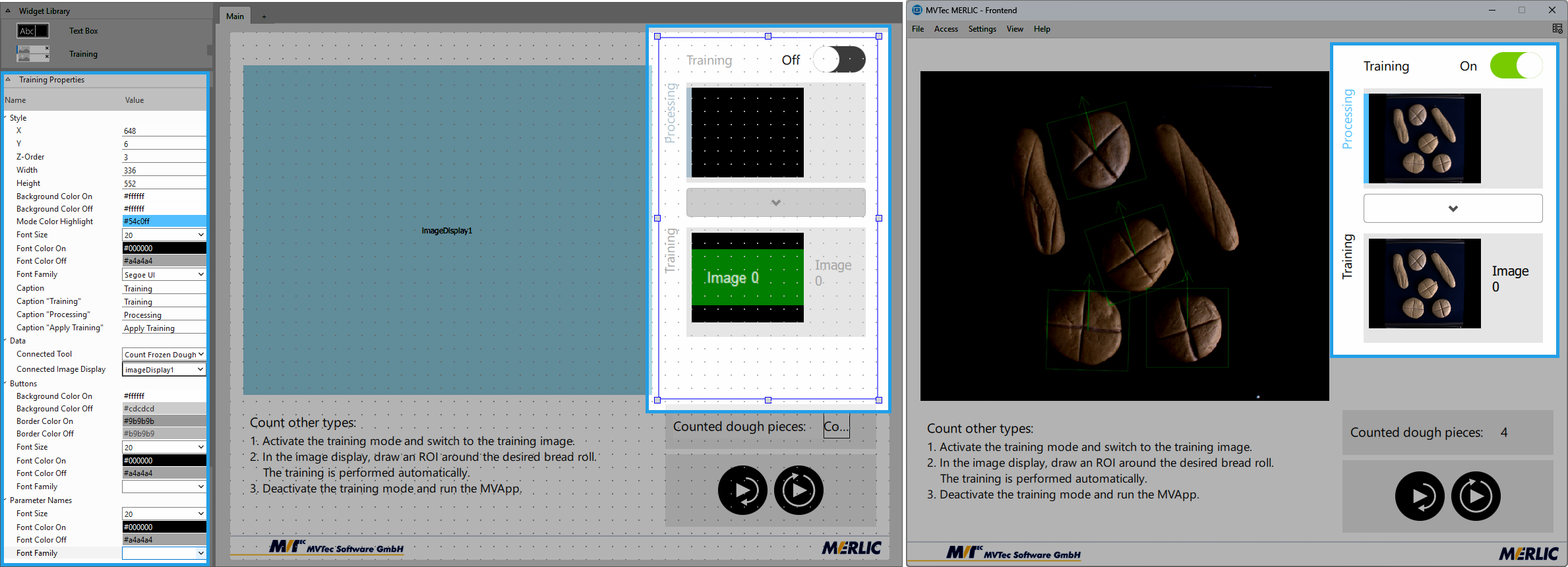1568x567 pixels.
Task: Click the Training Off toggle on designer canvas
Action: coord(839,60)
